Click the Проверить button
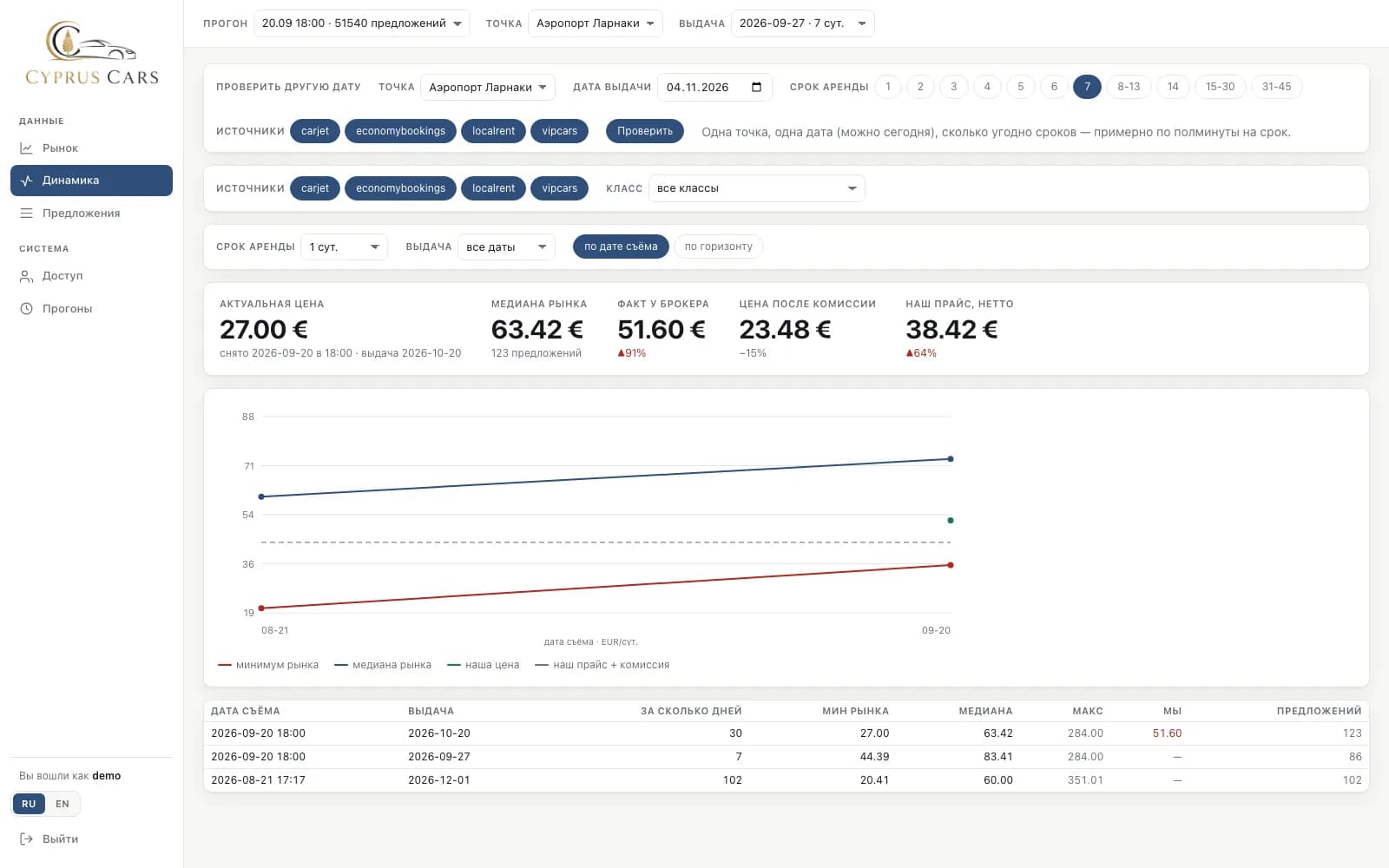The height and width of the screenshot is (868, 1389). point(645,131)
